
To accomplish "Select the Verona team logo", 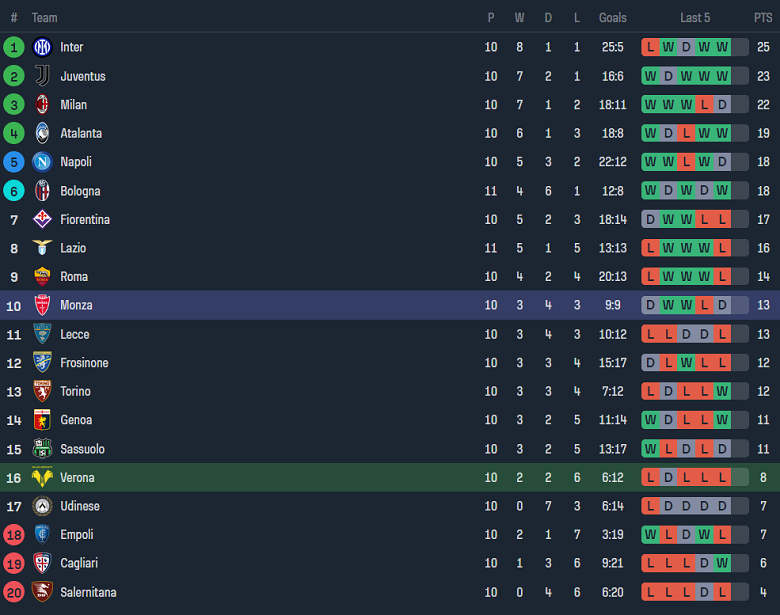I will (42, 478).
